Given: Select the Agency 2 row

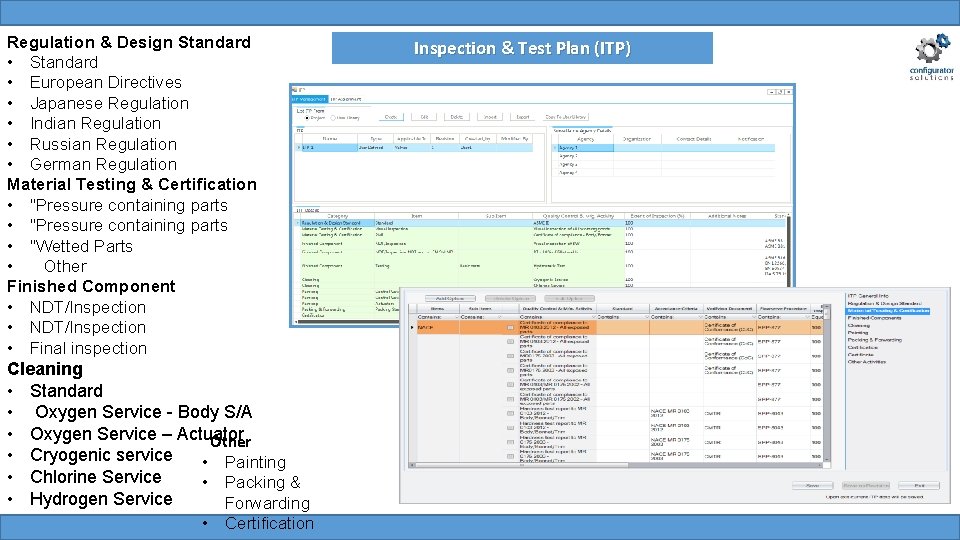Looking at the screenshot, I should (664, 156).
